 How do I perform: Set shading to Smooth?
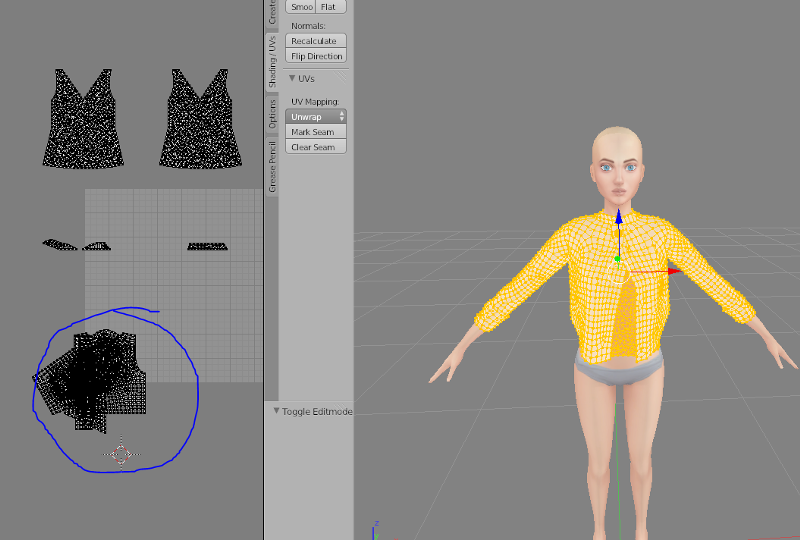300,7
